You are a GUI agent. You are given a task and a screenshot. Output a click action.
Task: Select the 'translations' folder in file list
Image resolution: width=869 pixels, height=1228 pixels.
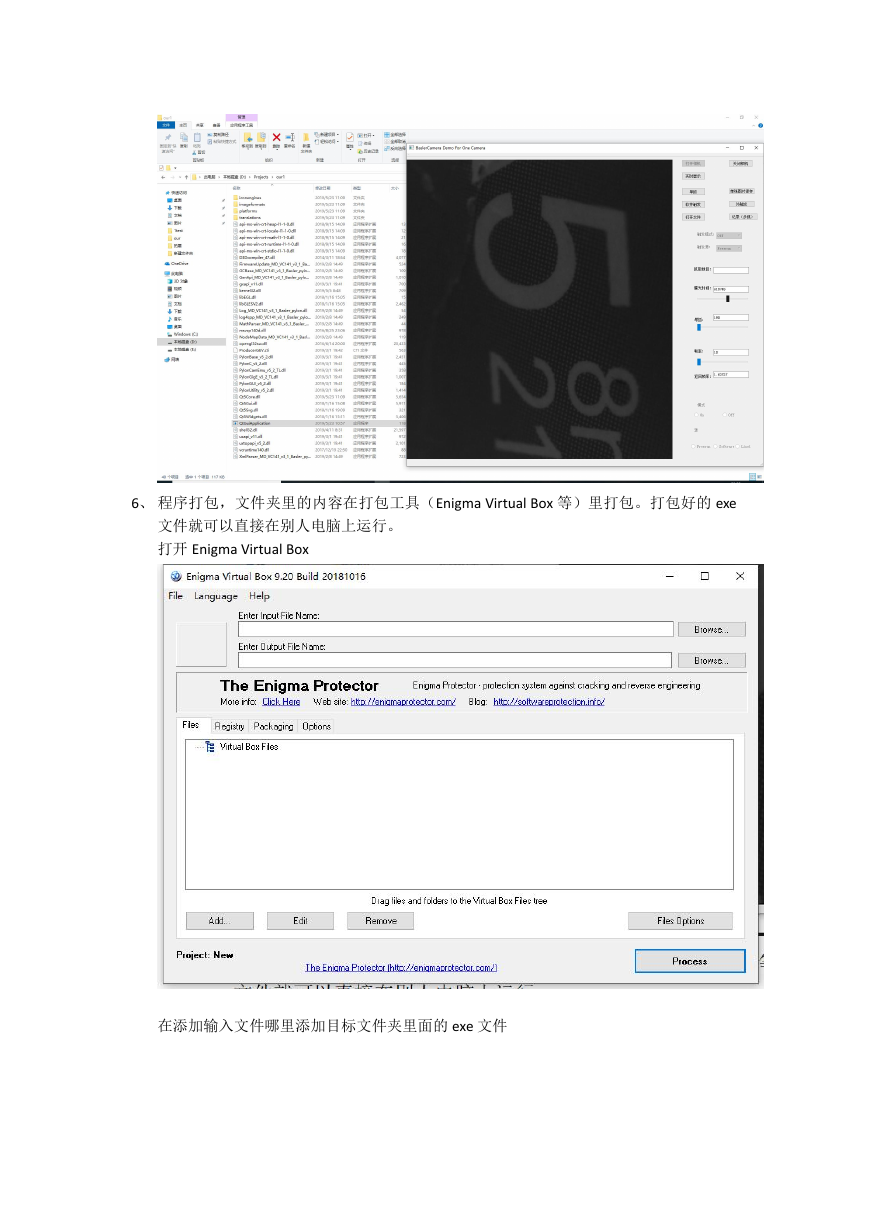[x=248, y=217]
